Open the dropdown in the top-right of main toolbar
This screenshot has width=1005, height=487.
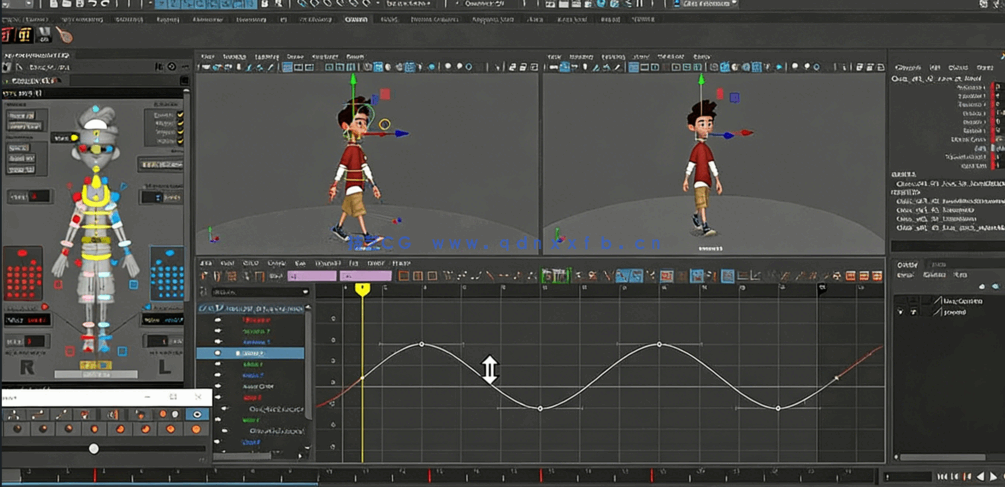coord(709,5)
